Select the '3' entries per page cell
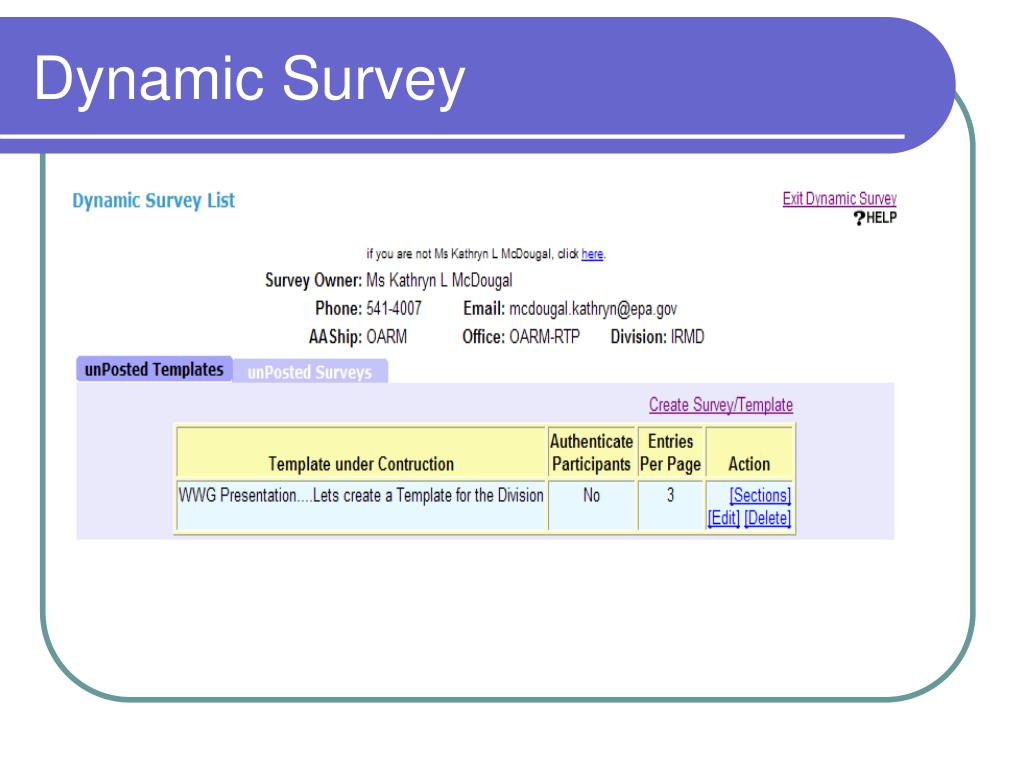The height and width of the screenshot is (768, 1024). click(x=671, y=505)
